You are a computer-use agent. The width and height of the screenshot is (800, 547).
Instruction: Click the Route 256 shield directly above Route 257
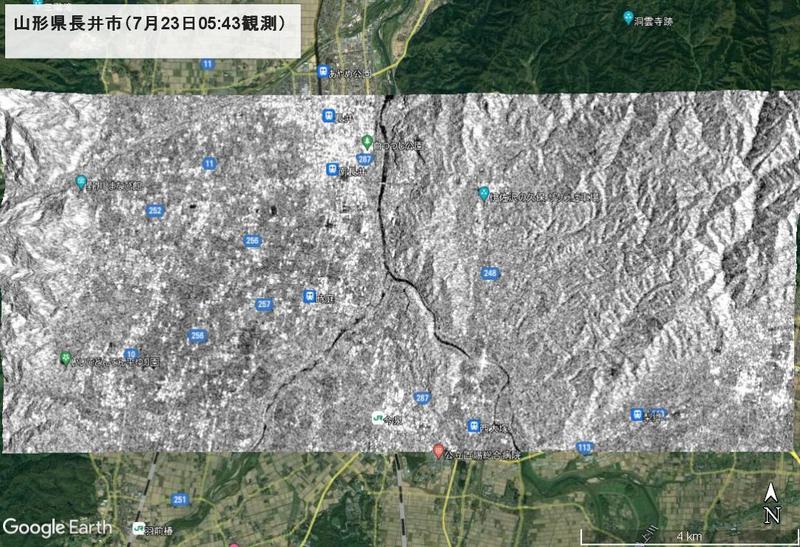tap(252, 241)
